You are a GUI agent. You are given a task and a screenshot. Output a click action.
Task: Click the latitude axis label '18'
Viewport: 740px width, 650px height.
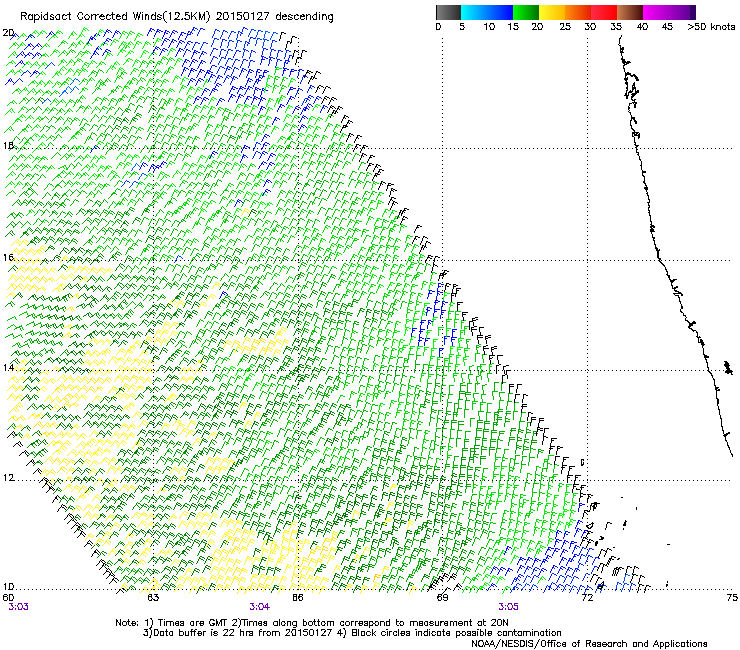[x=8, y=145]
